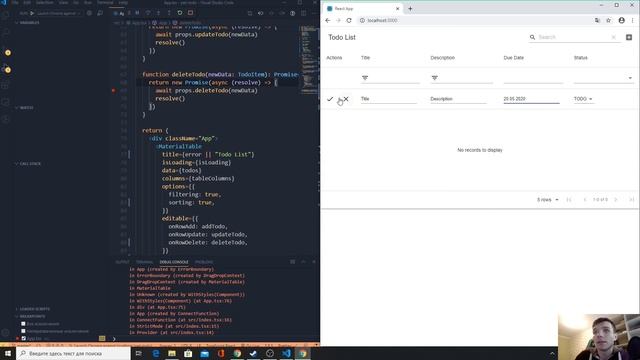
Task: Click the Title input in new row
Action: tap(389, 99)
